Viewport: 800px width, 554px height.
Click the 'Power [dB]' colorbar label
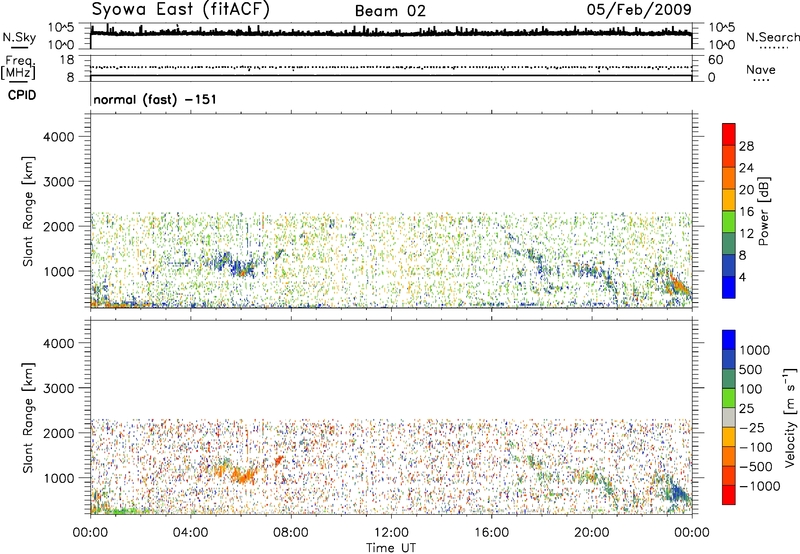(x=764, y=211)
